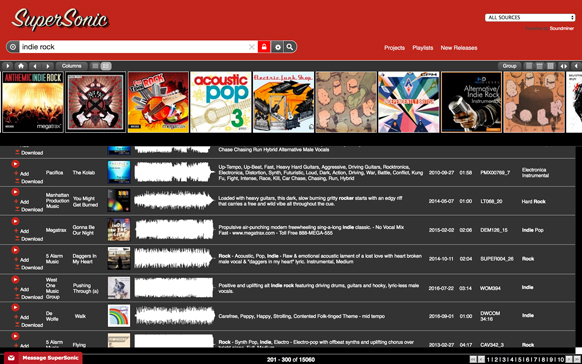Viewport: 582px width, 364px height.
Task: Play Gonna Be Our Night track
Action: pos(15,222)
